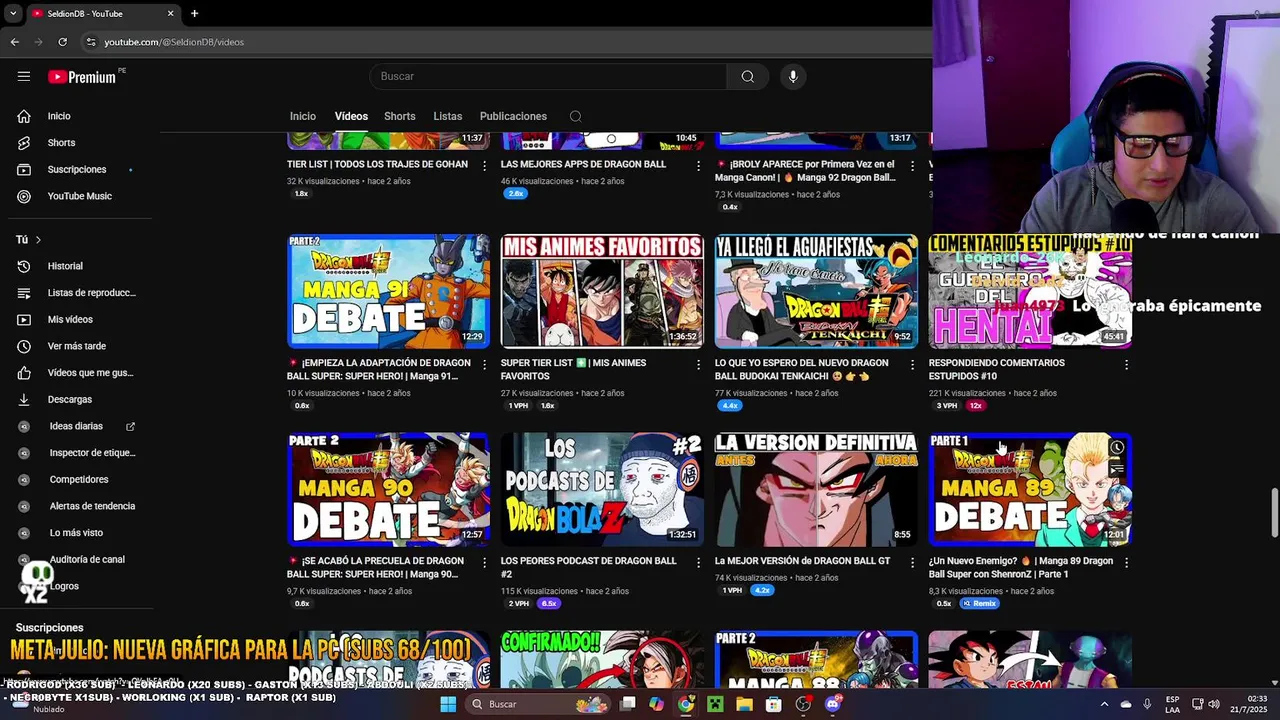
Task: Open Historial in the sidebar
Action: (65, 266)
